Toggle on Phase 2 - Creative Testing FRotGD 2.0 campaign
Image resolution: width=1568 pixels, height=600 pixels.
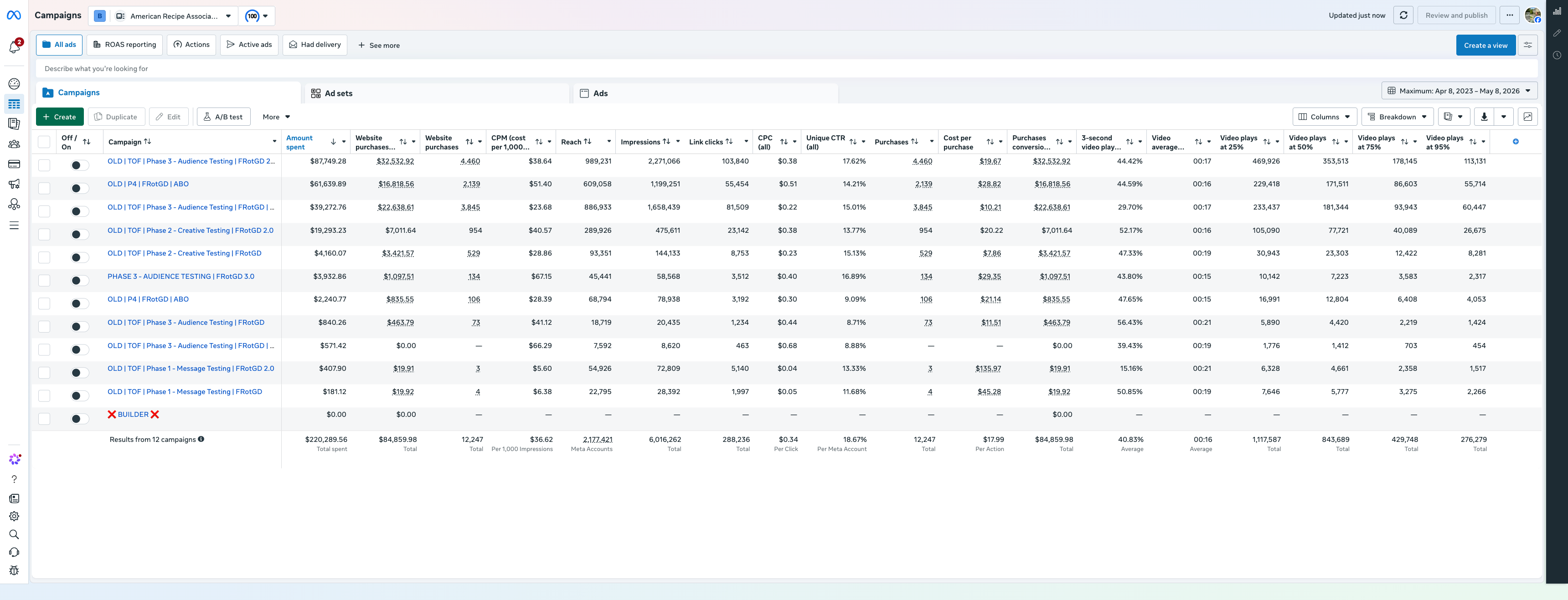tap(79, 234)
